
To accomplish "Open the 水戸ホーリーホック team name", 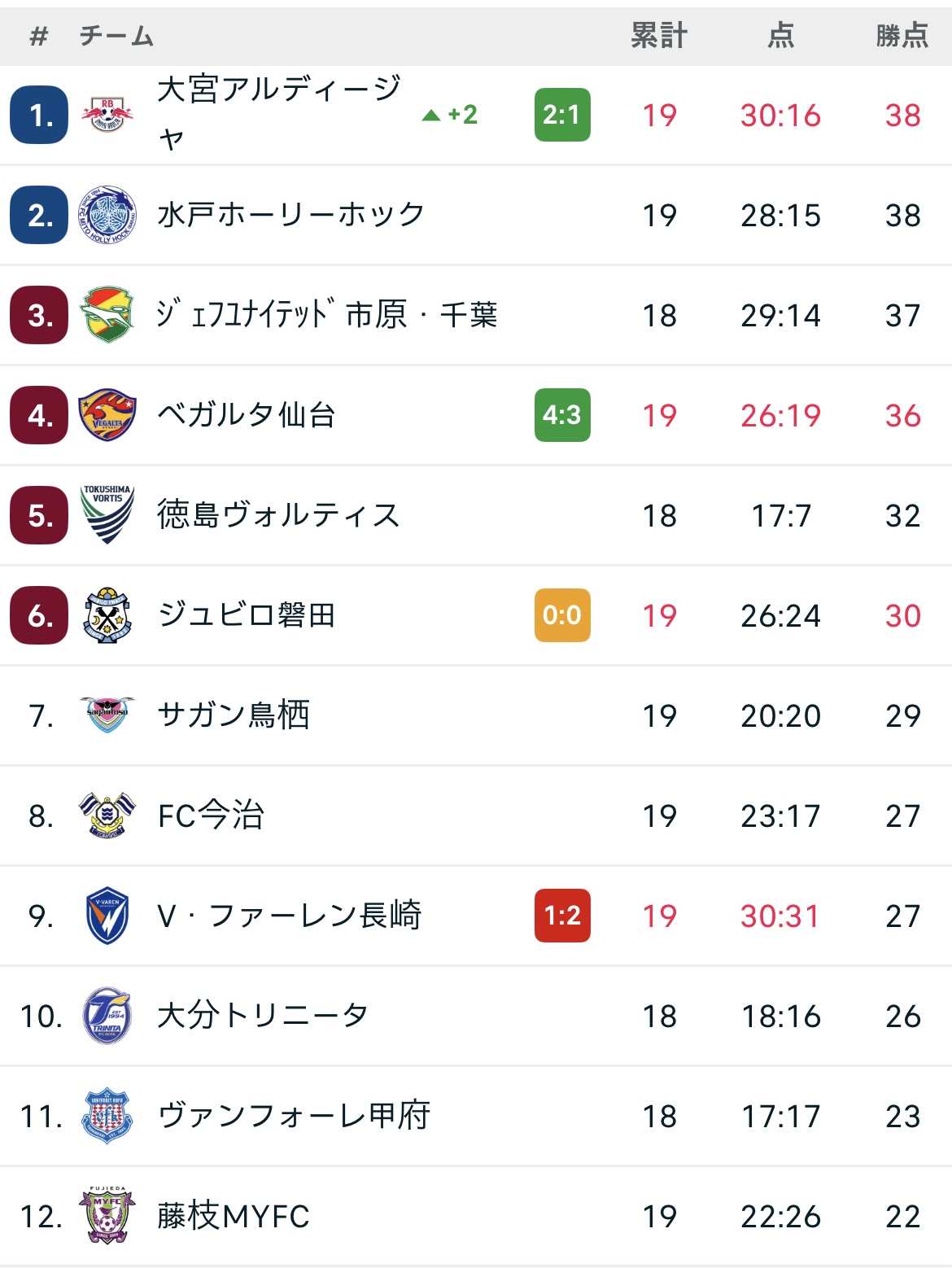I will pos(291,215).
